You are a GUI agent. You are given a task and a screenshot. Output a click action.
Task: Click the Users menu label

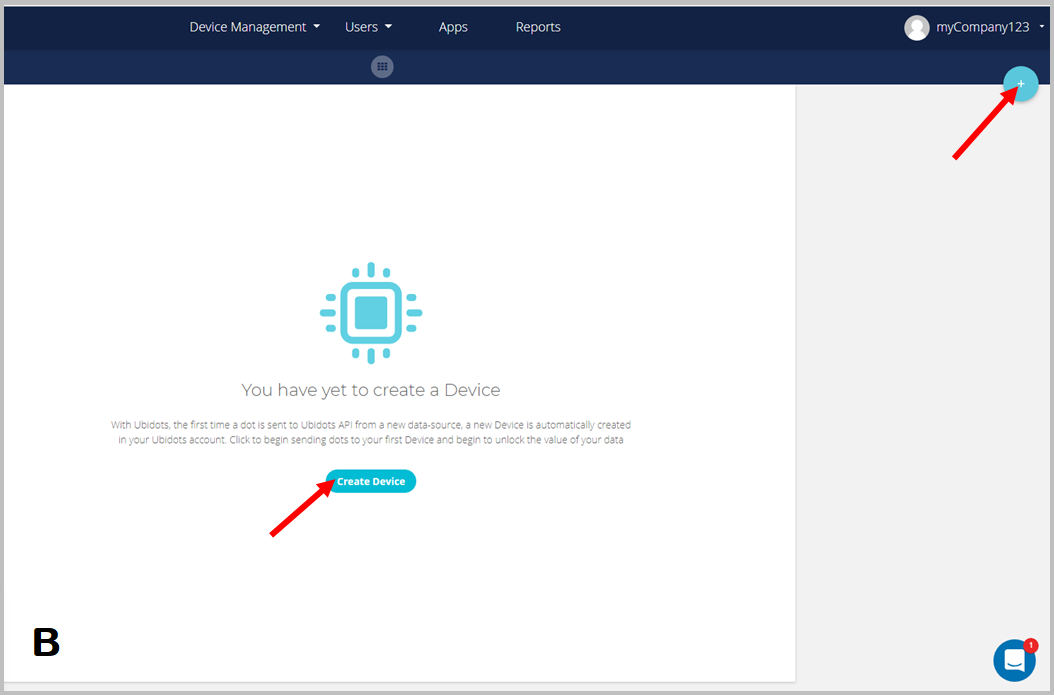pyautogui.click(x=361, y=27)
